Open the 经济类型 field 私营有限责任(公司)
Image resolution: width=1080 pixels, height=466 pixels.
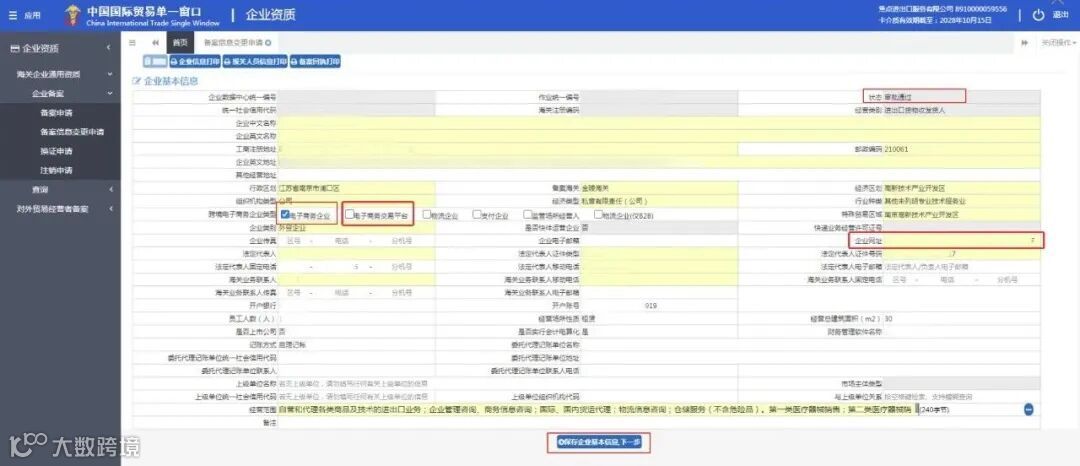click(659, 201)
